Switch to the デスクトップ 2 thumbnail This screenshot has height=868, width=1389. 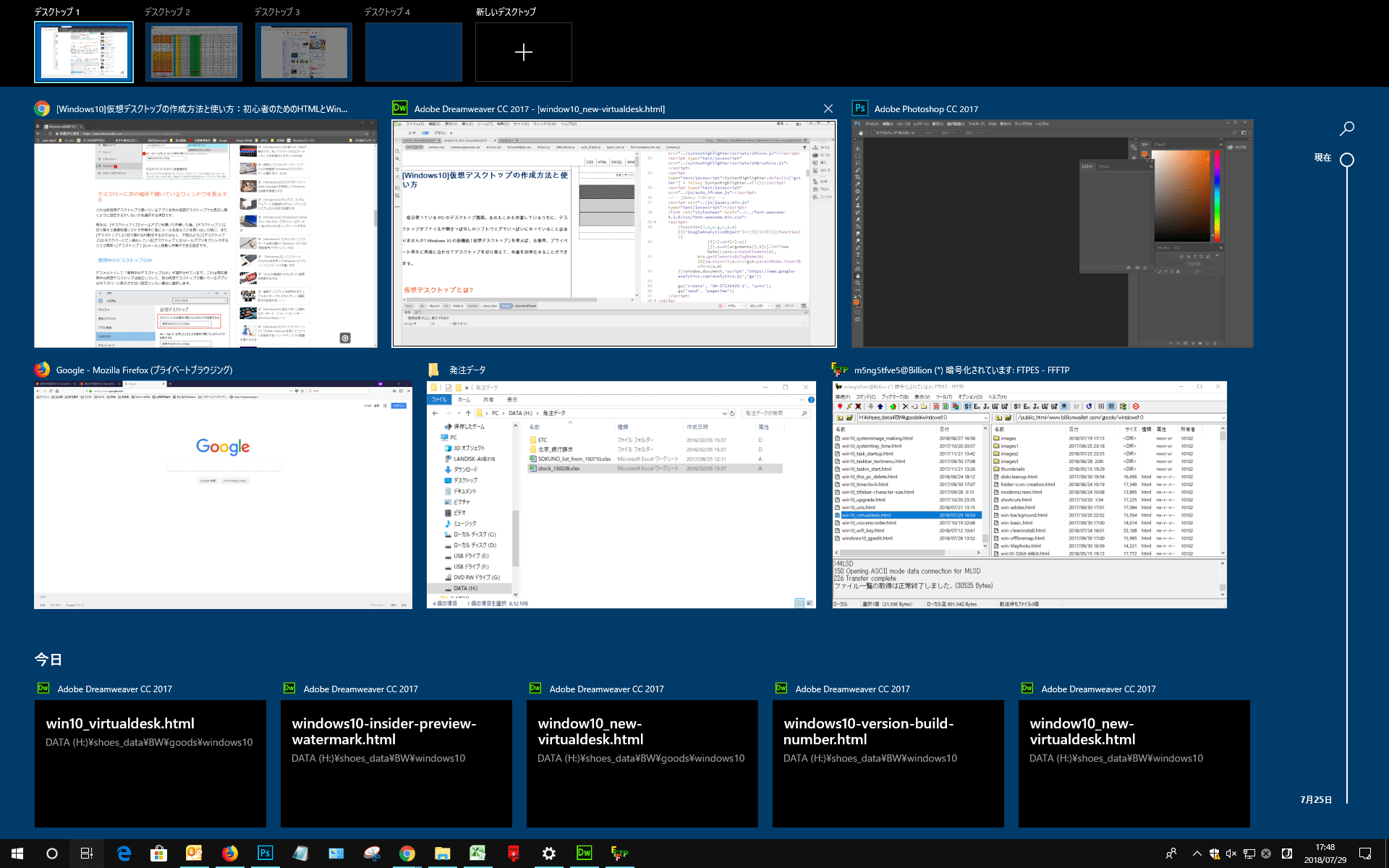[x=194, y=52]
